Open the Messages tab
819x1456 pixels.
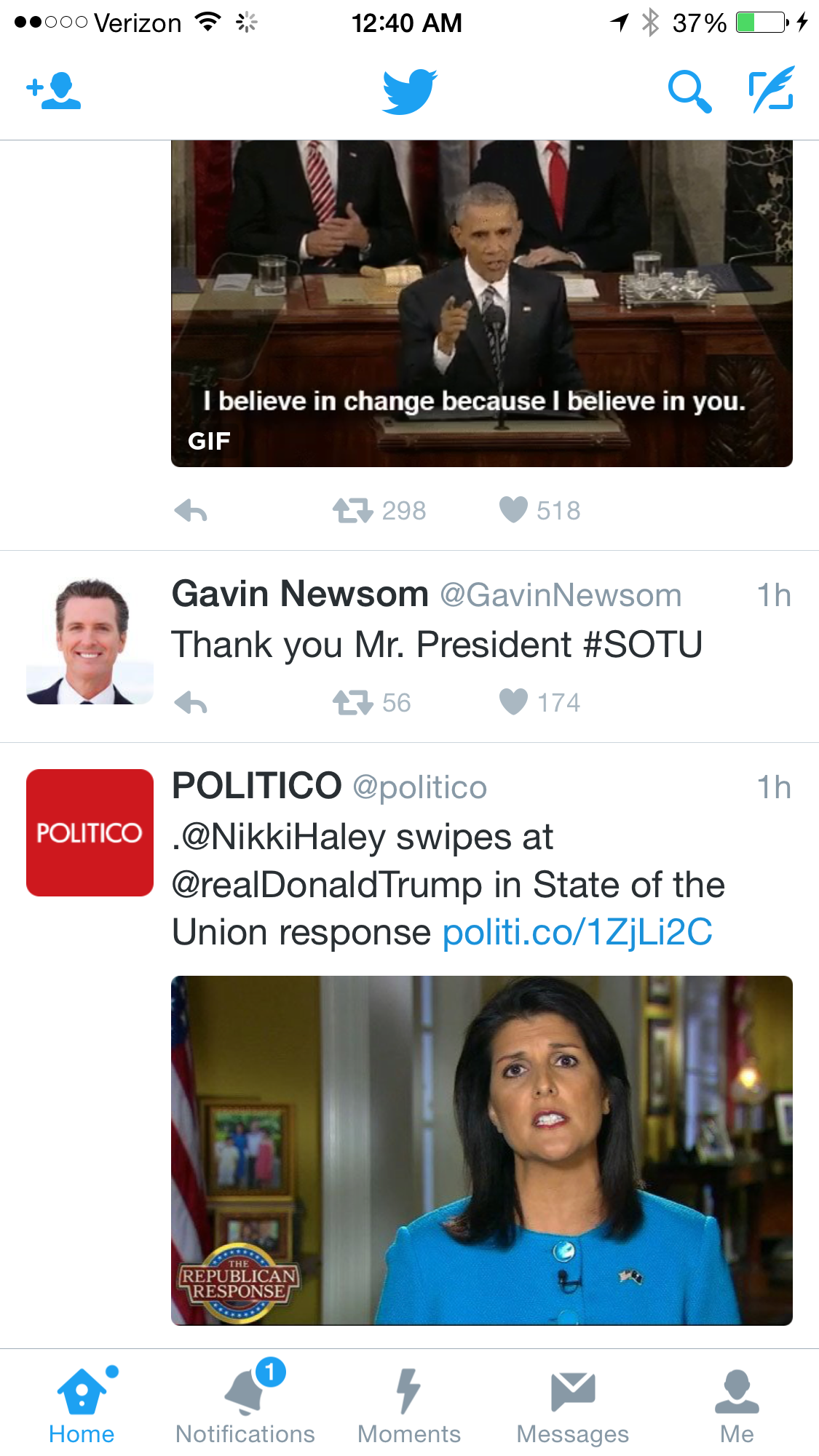click(x=573, y=1404)
